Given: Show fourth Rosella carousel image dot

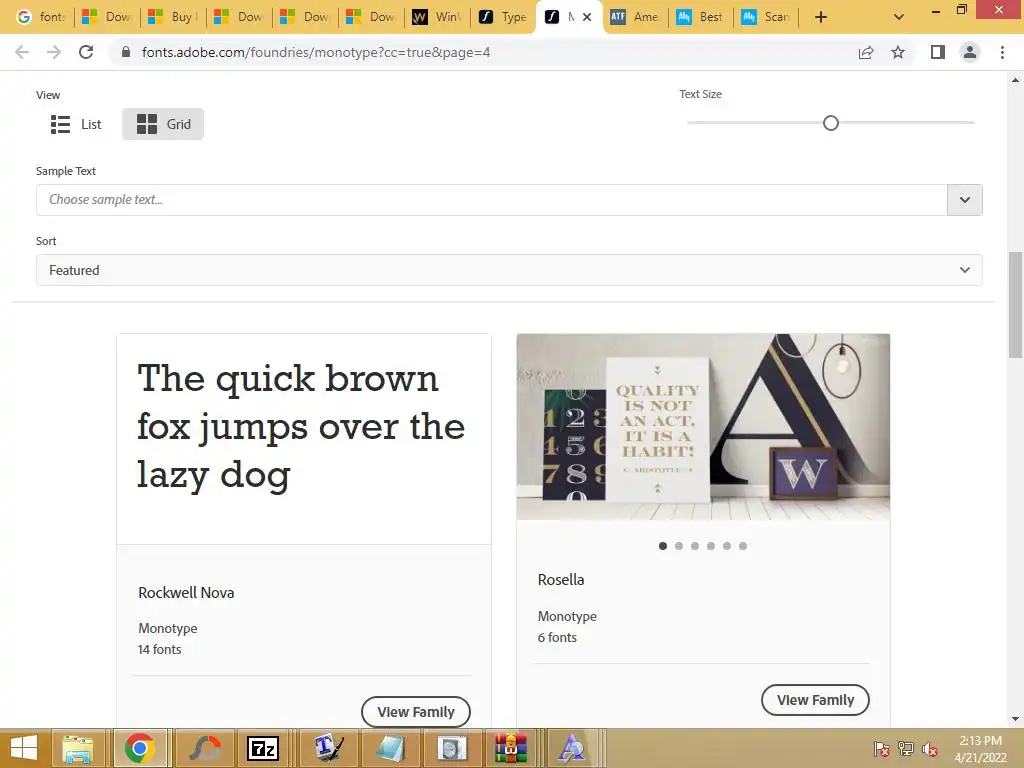Looking at the screenshot, I should point(711,546).
